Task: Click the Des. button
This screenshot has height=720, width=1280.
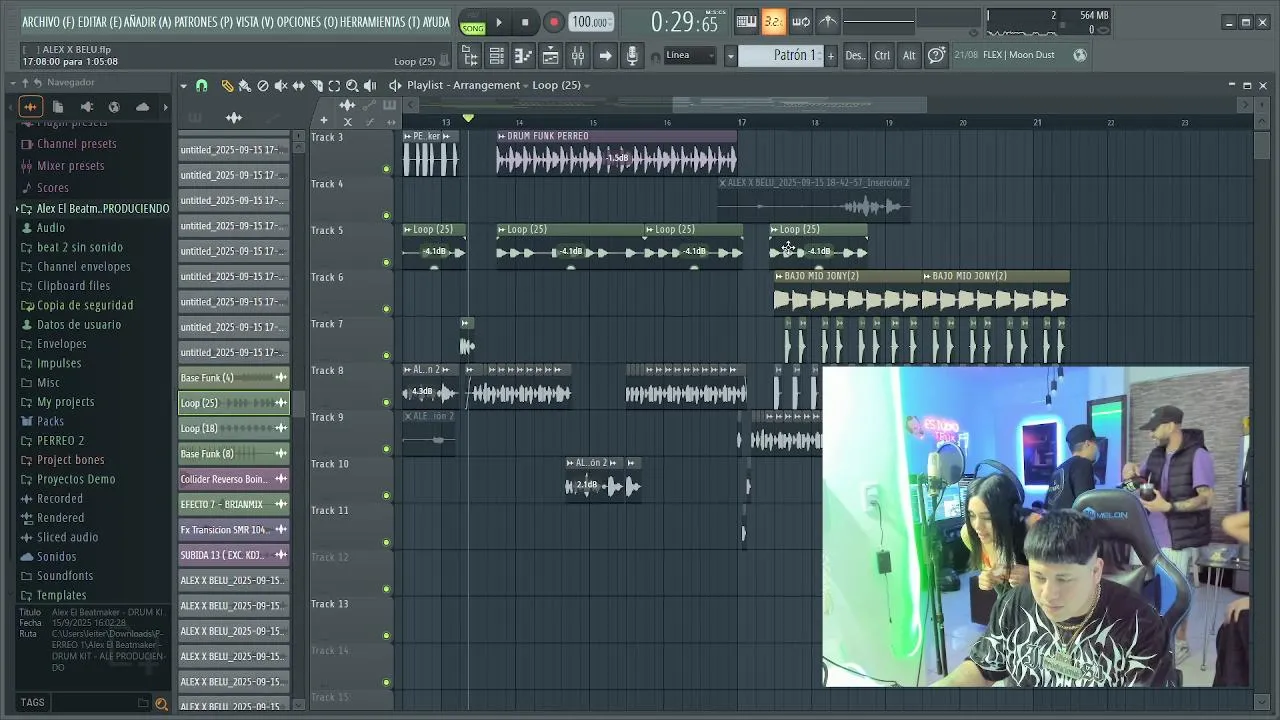Action: click(855, 56)
